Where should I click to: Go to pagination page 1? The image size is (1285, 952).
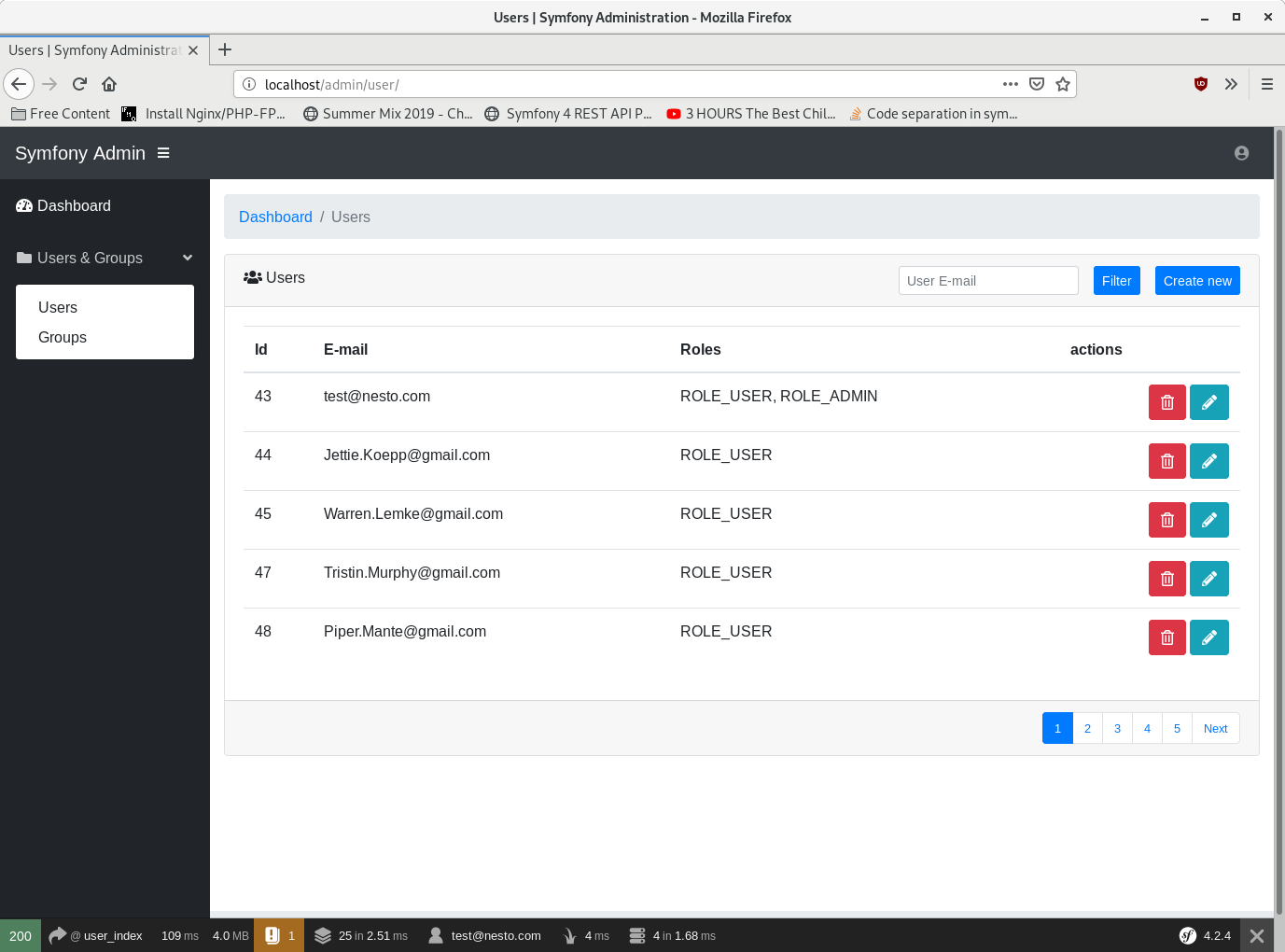click(1057, 728)
